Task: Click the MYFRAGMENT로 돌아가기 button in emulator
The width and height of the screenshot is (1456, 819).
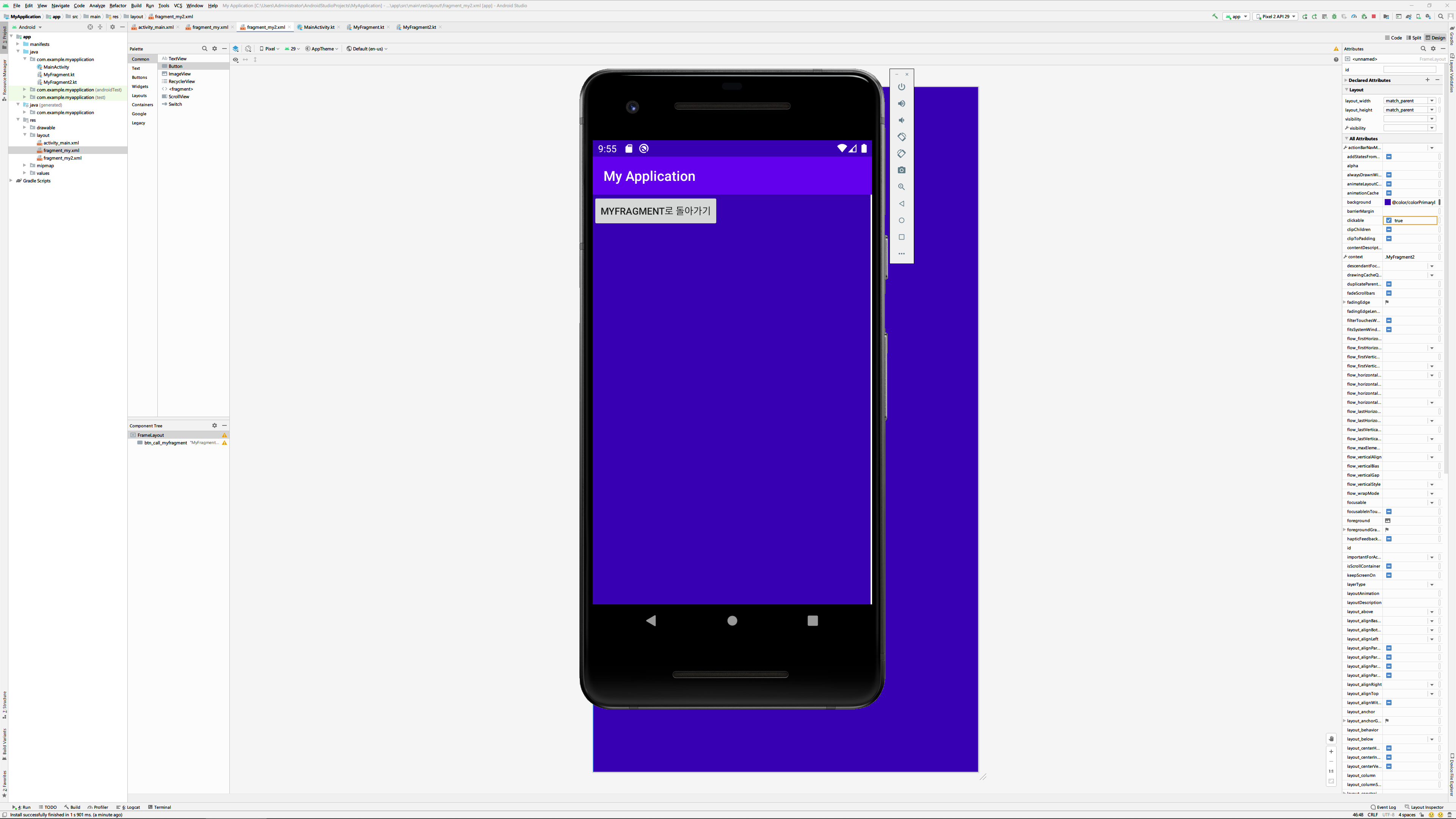Action: [655, 211]
